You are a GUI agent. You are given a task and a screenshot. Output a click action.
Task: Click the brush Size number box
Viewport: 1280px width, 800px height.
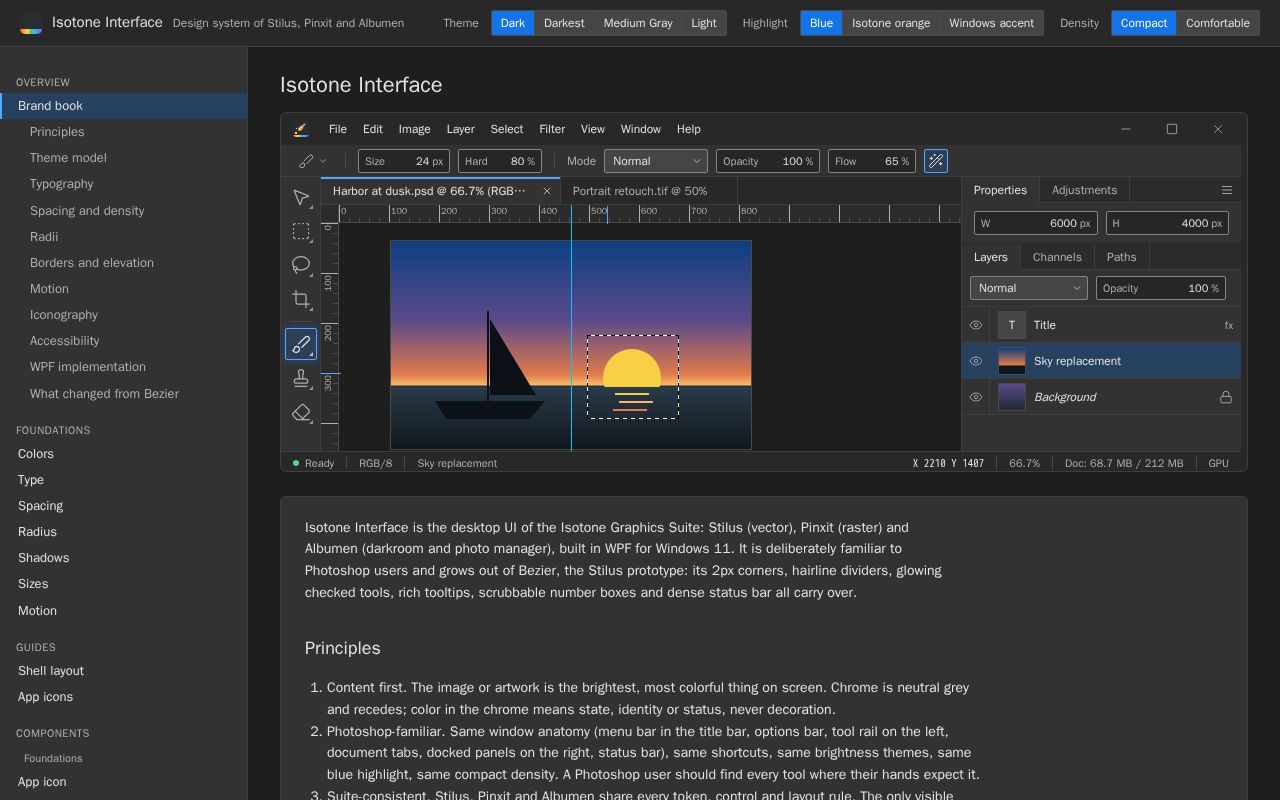click(x=404, y=161)
